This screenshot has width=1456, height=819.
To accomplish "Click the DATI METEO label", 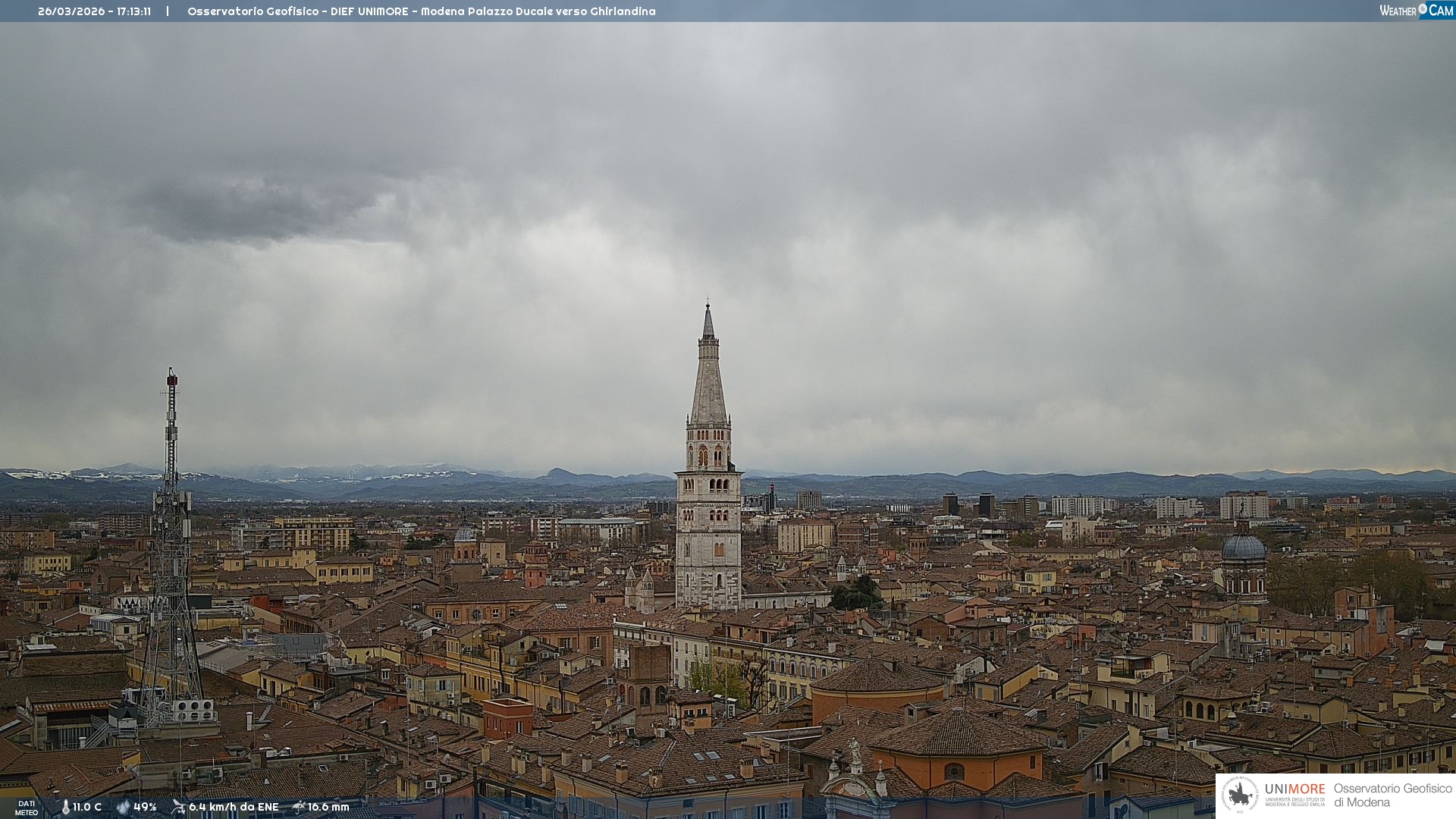I will pyautogui.click(x=27, y=808).
